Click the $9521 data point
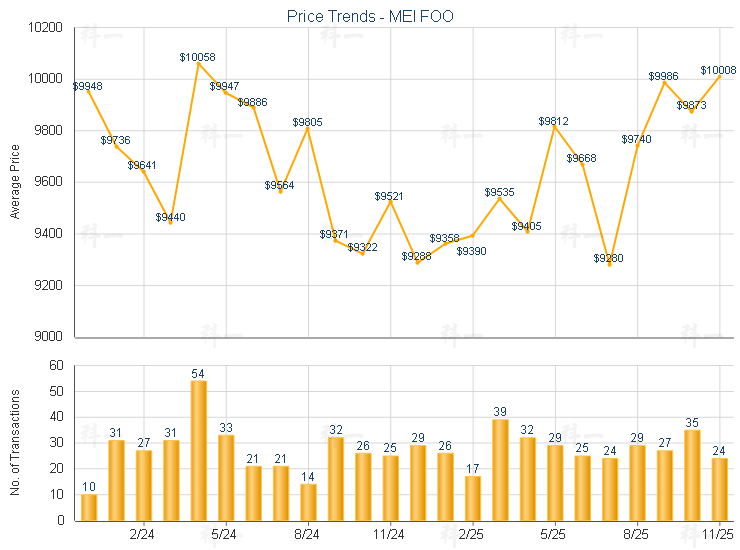740x550 pixels. pos(390,202)
